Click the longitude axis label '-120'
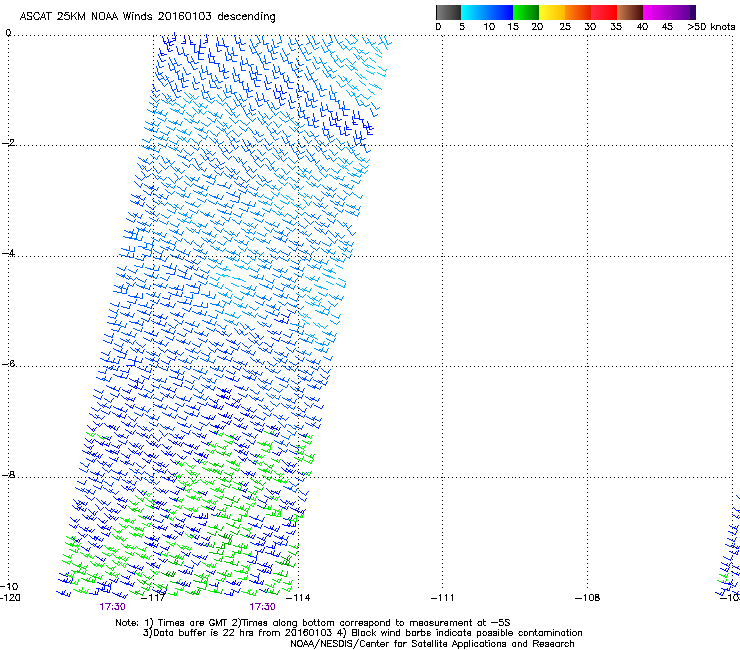This screenshot has width=740, height=650. click(10, 598)
